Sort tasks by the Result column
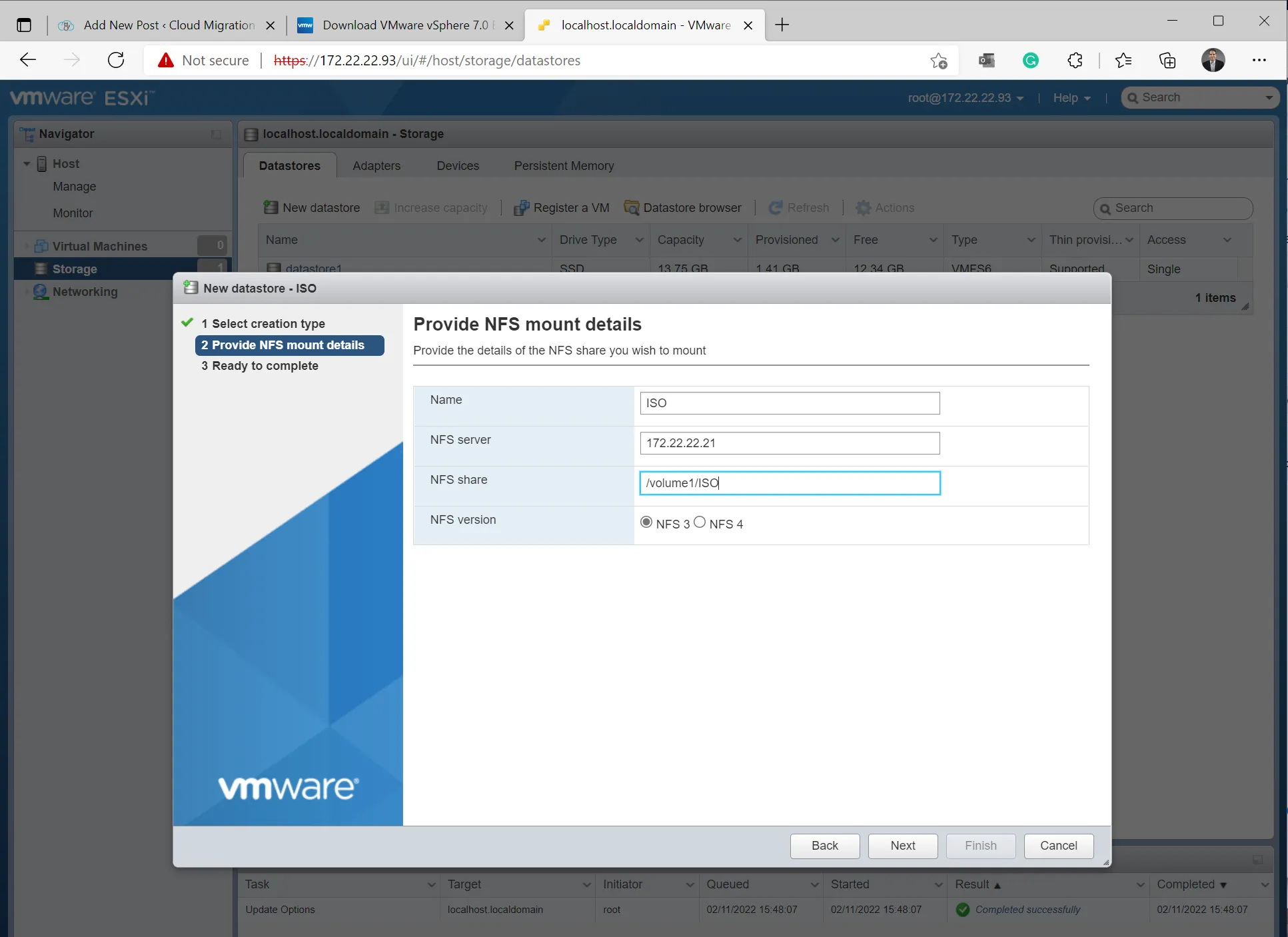 point(972,884)
